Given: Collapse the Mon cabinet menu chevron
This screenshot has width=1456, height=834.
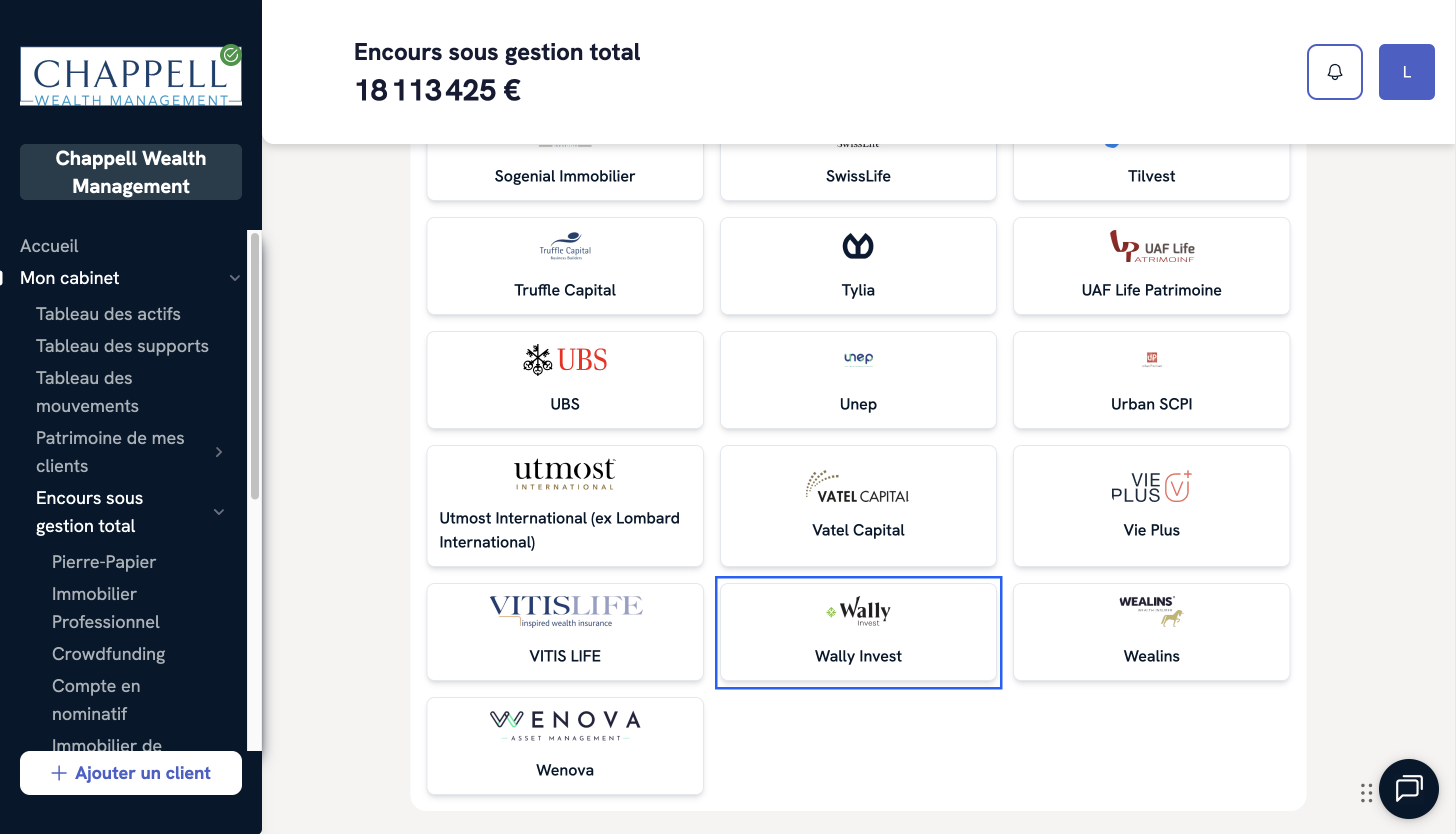Looking at the screenshot, I should 234,278.
